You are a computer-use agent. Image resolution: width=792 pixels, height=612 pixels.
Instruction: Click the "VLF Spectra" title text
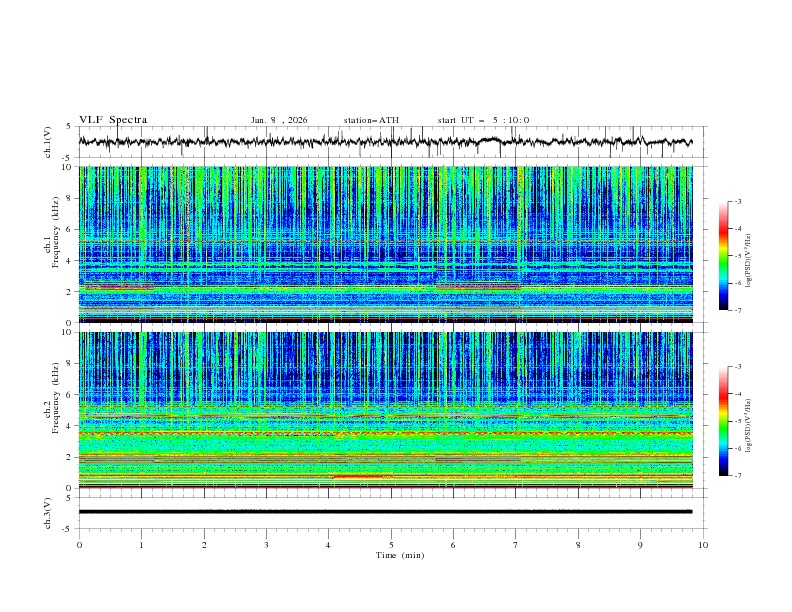[113, 120]
